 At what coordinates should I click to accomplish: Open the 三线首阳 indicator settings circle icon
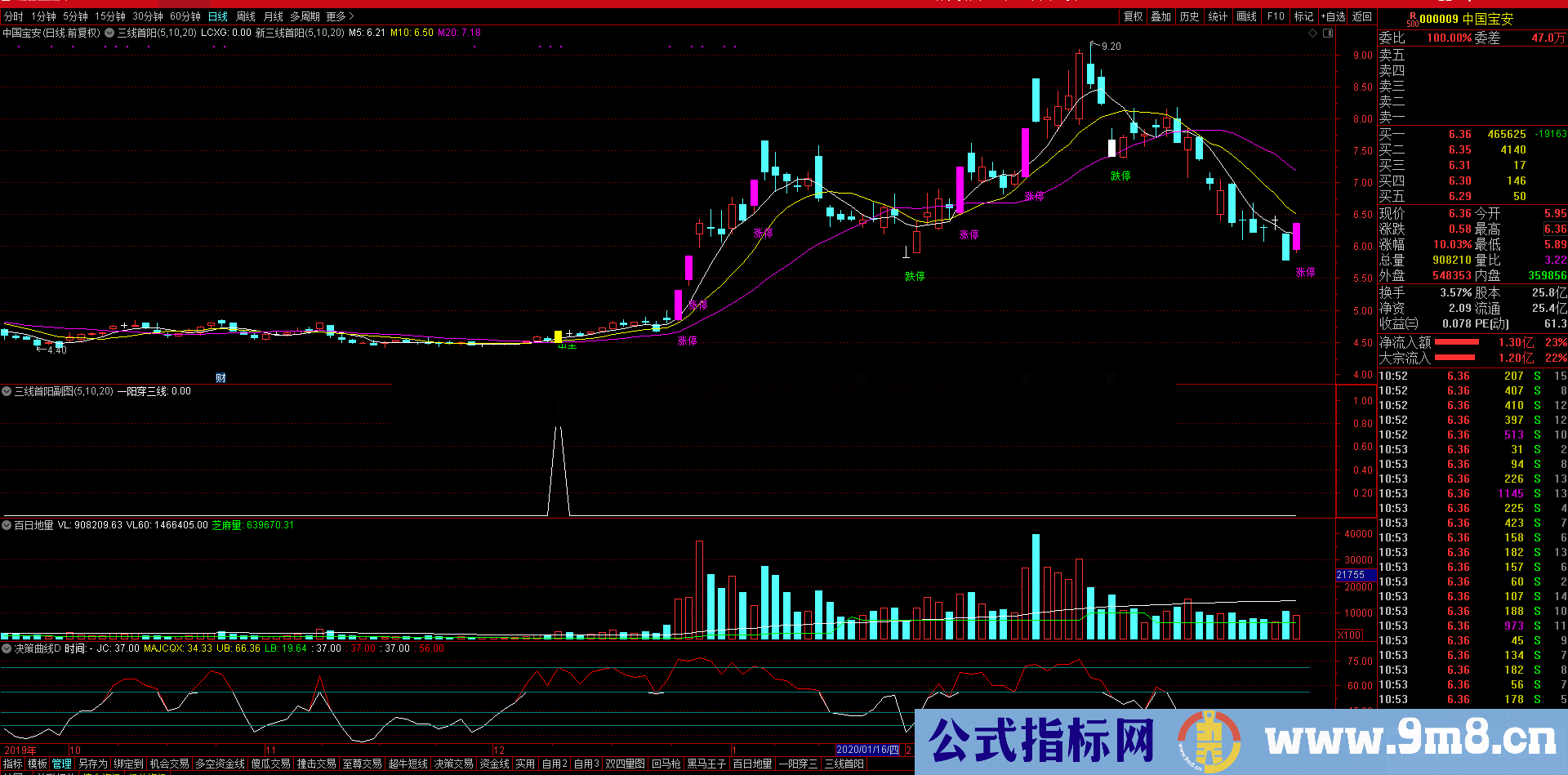[x=109, y=33]
